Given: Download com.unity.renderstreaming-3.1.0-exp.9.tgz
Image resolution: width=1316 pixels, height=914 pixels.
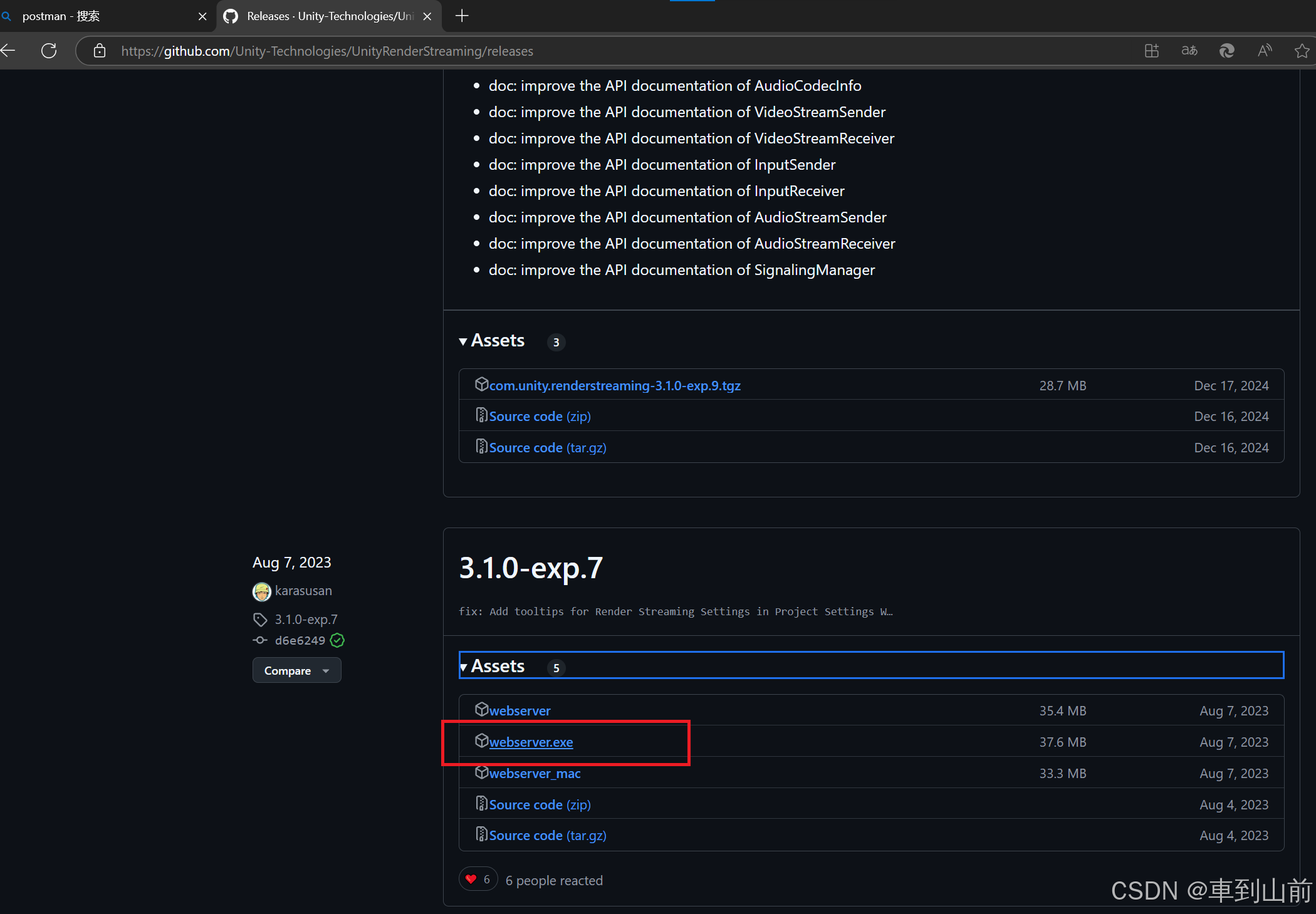Looking at the screenshot, I should pyautogui.click(x=614, y=386).
